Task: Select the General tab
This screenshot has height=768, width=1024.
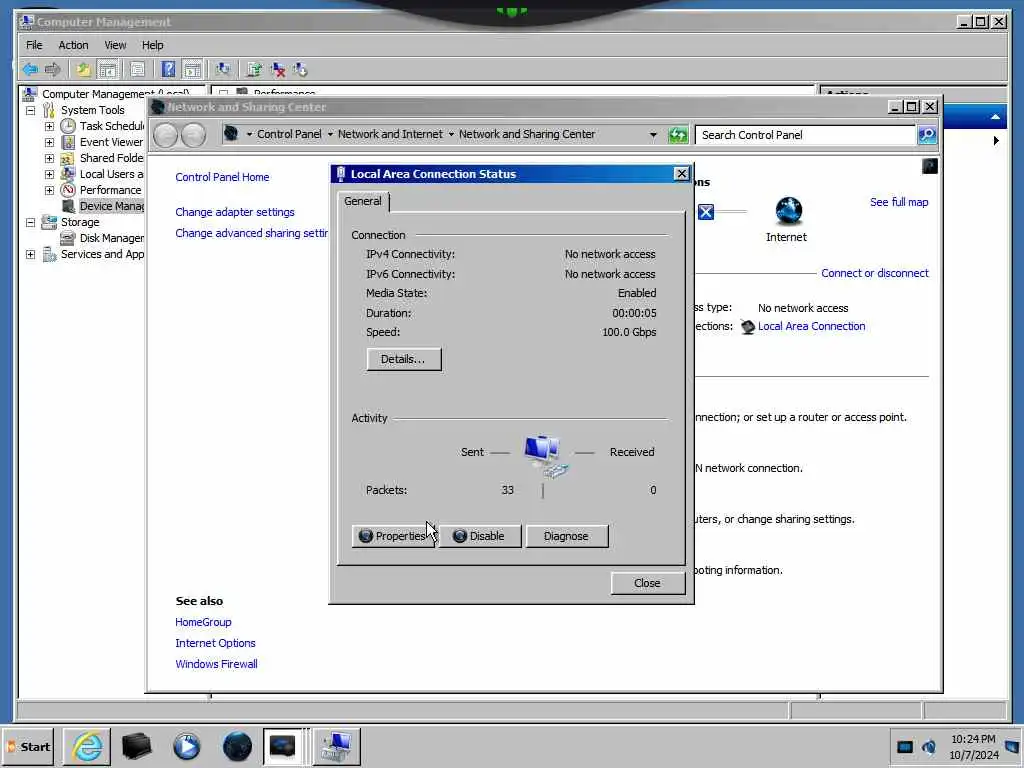Action: [363, 201]
